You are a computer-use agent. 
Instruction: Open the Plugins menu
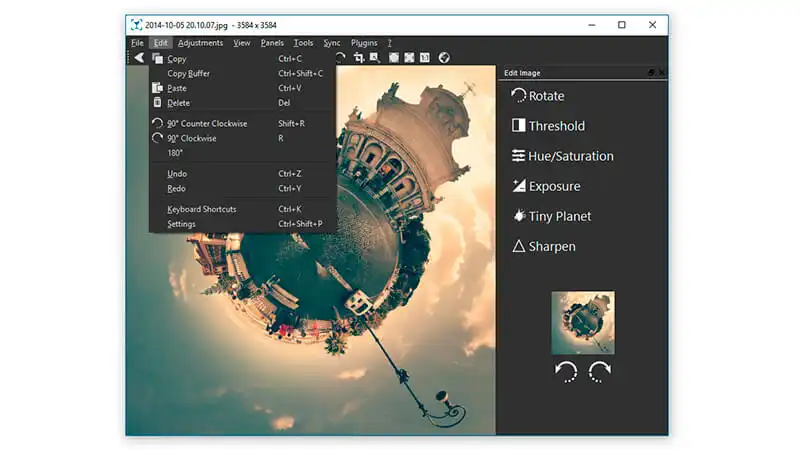(364, 43)
